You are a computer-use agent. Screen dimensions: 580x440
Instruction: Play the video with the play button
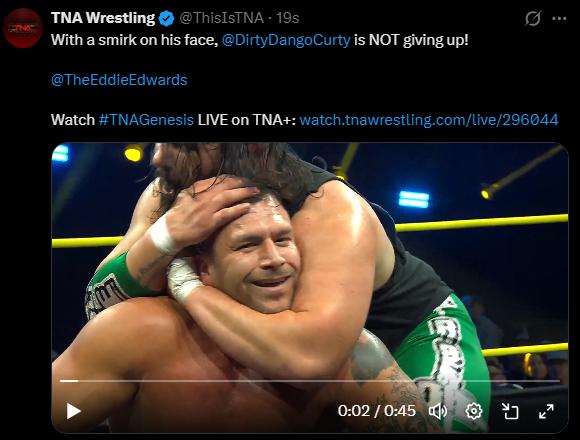(x=74, y=411)
